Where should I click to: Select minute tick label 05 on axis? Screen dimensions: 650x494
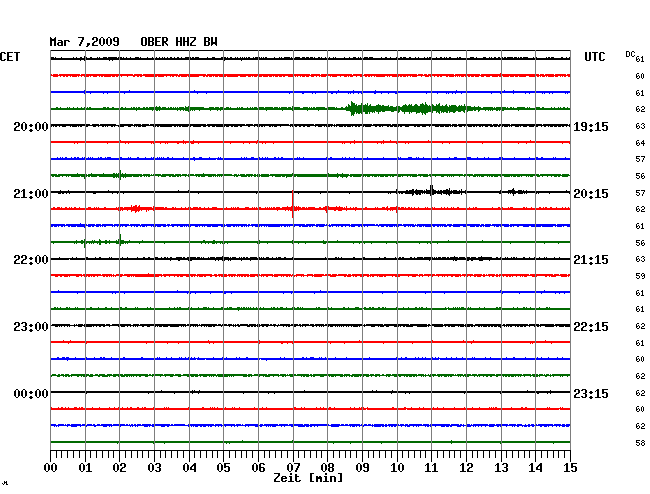(x=223, y=467)
